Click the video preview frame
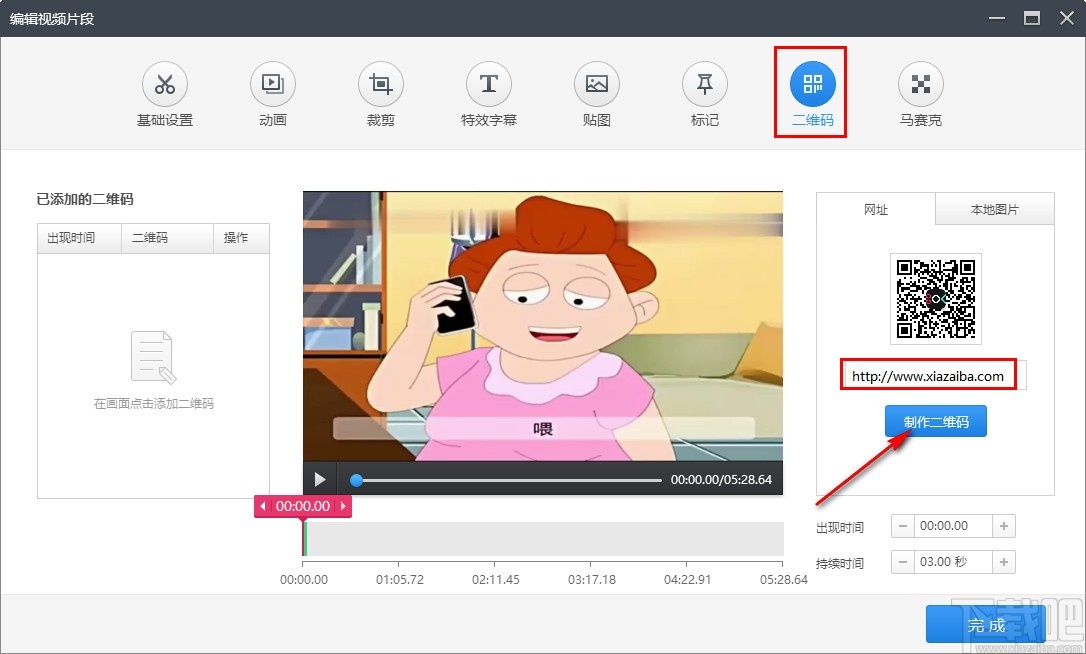Screen dimensions: 1086x654 [543, 326]
